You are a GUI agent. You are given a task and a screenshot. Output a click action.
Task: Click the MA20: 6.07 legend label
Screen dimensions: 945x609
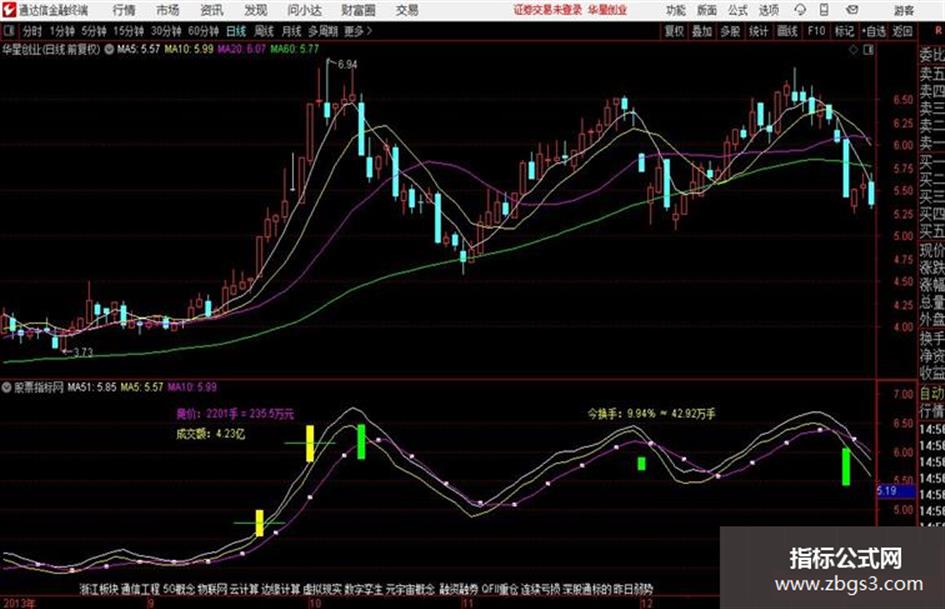tap(242, 49)
